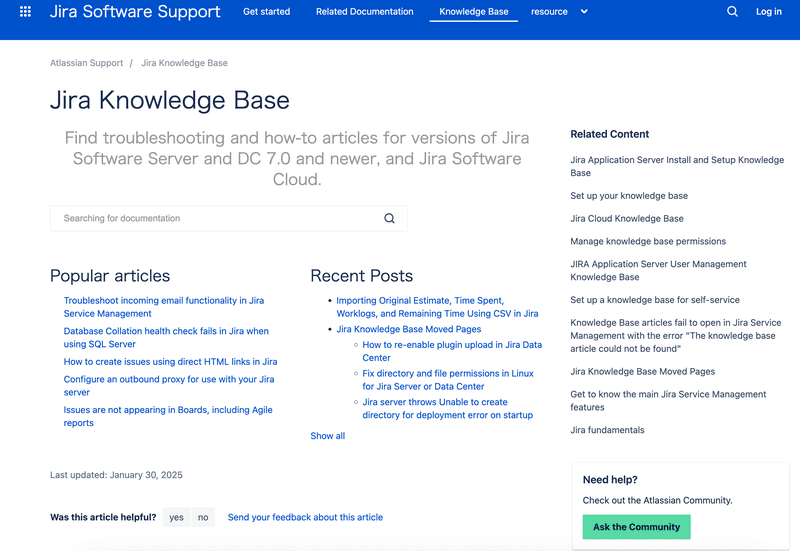Image resolution: width=800 pixels, height=551 pixels.
Task: Go to Jira Software Support home title
Action: (135, 11)
